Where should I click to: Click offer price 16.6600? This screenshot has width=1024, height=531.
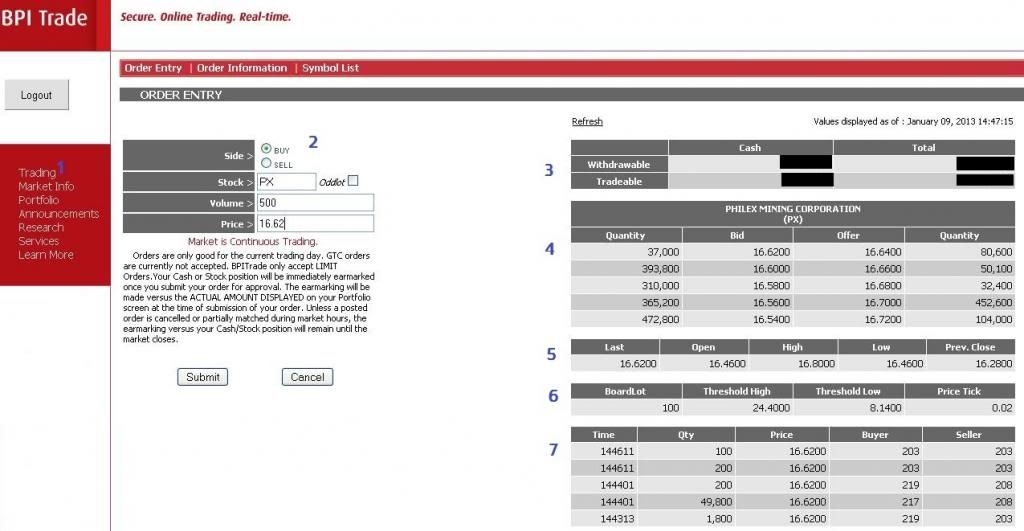pyautogui.click(x=883, y=268)
